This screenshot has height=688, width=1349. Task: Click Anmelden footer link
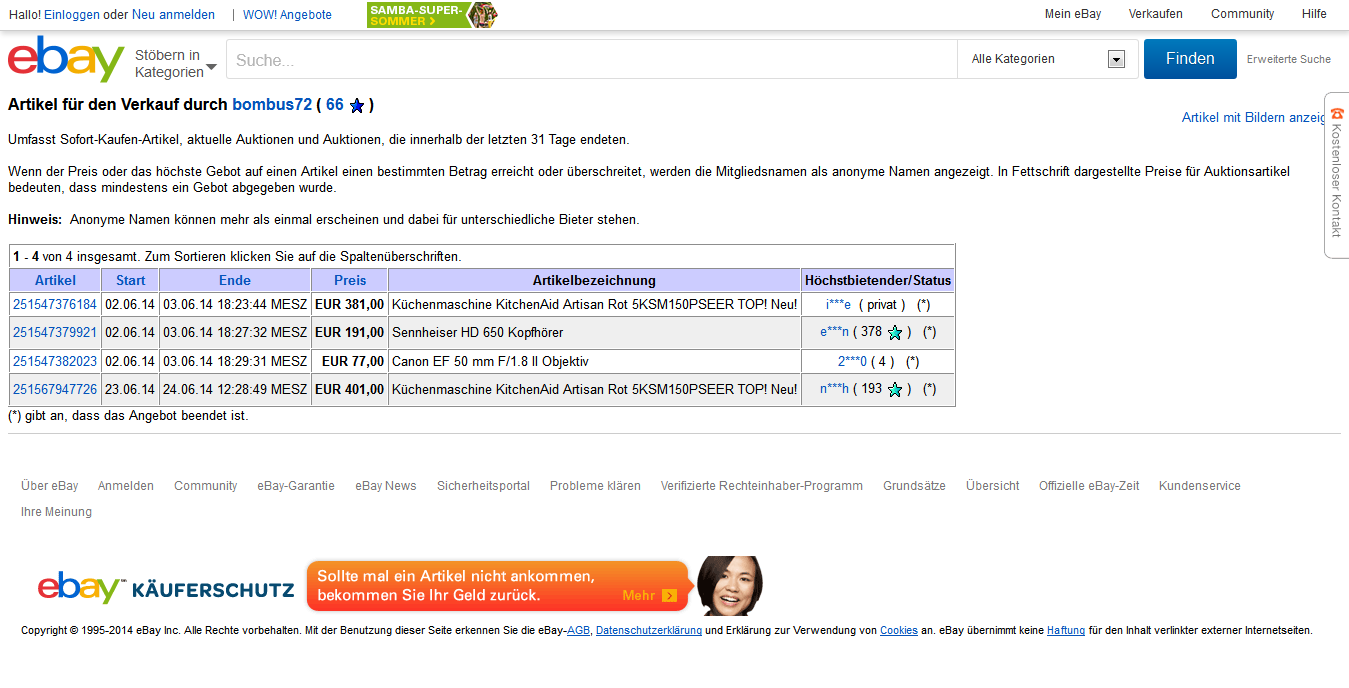click(126, 486)
